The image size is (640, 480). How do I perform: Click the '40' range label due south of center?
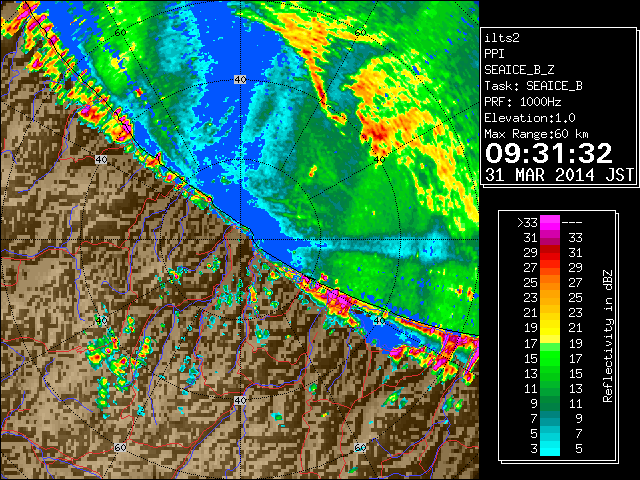[x=240, y=400]
